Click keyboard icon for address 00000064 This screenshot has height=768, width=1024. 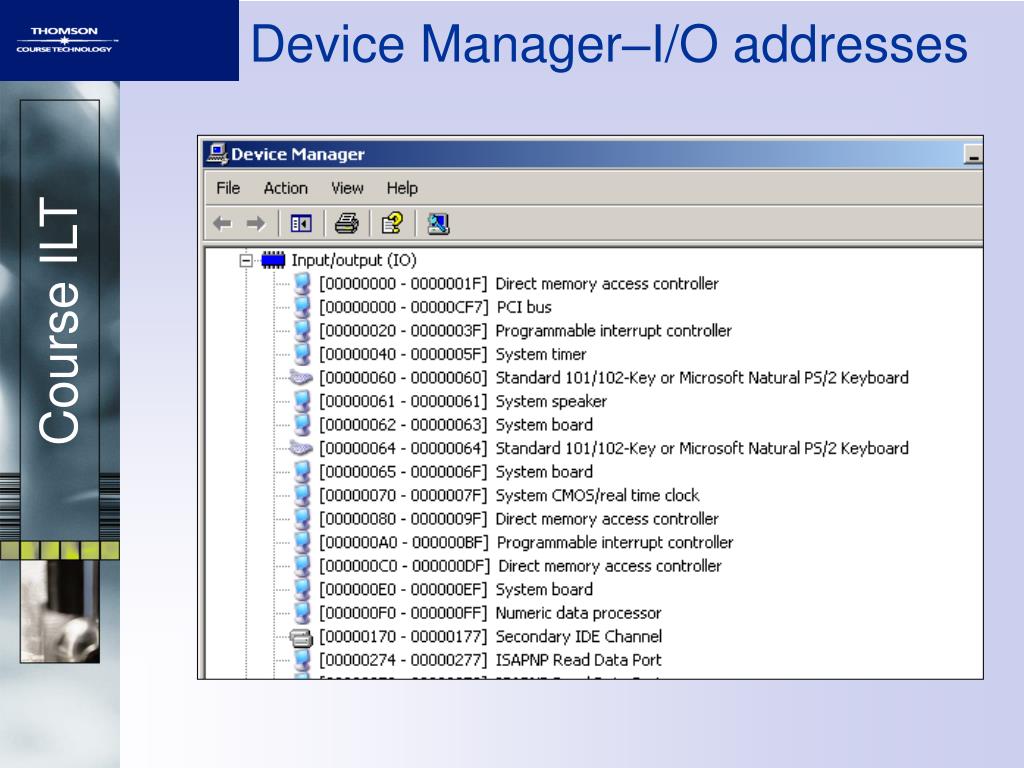(x=301, y=448)
